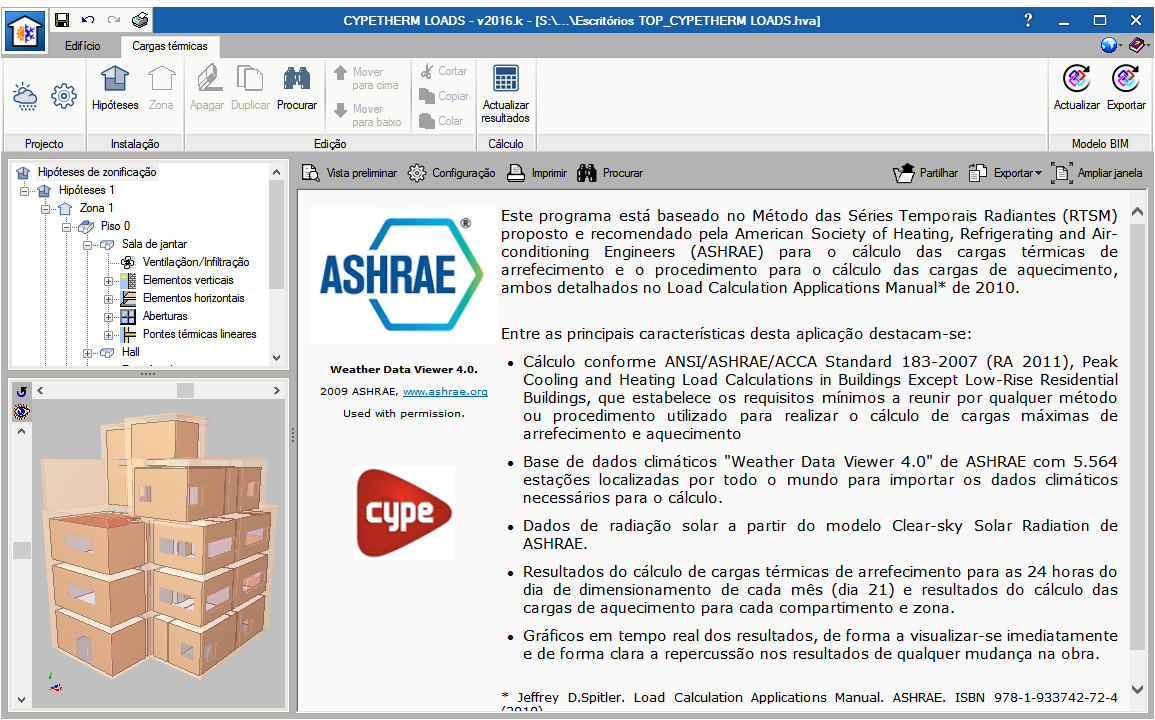Image resolution: width=1155 pixels, height=720 pixels.
Task: Click the save diskette icon in title bar
Action: pyautogui.click(x=62, y=20)
